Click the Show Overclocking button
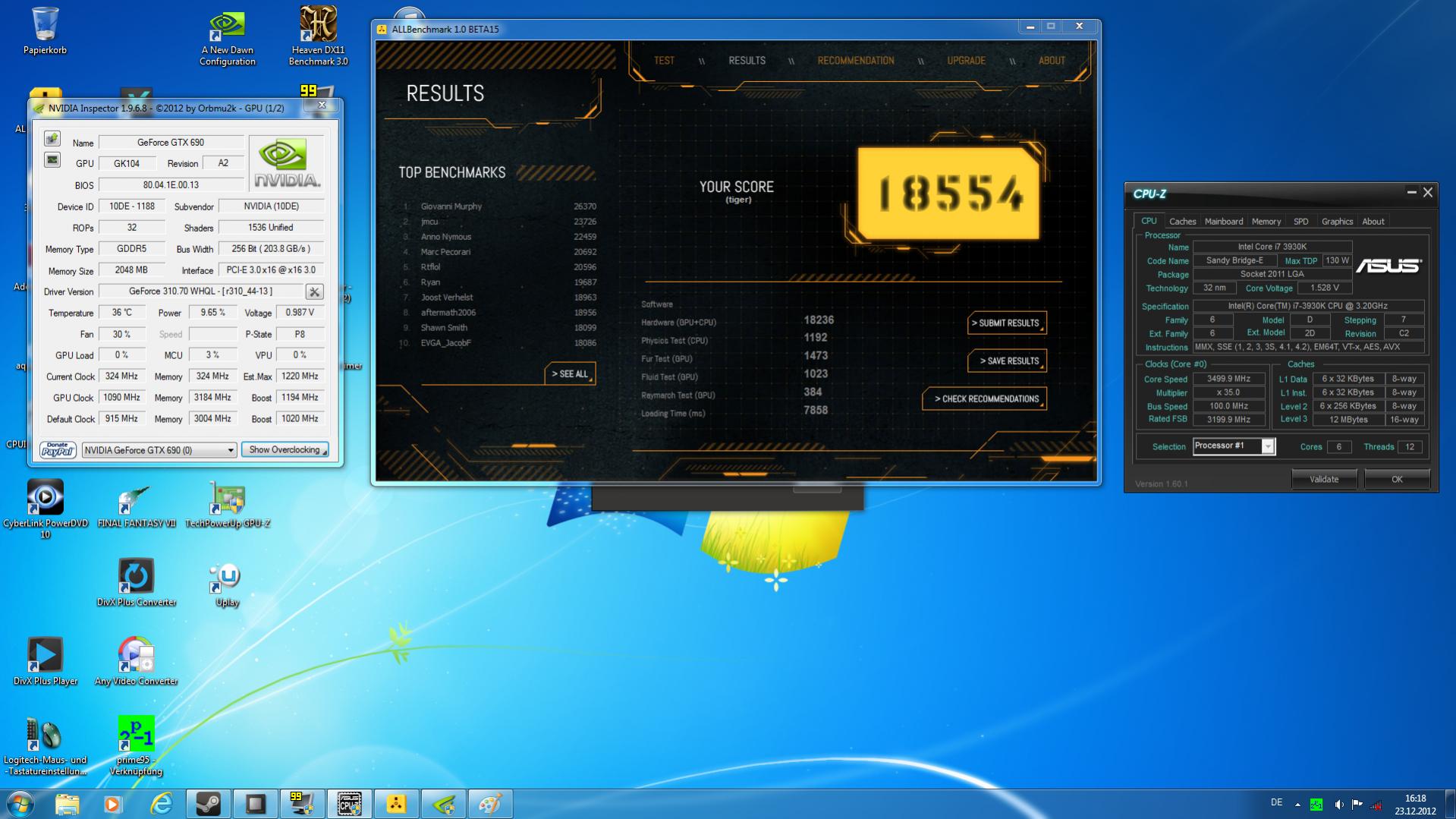This screenshot has height=819, width=1456. [x=285, y=450]
